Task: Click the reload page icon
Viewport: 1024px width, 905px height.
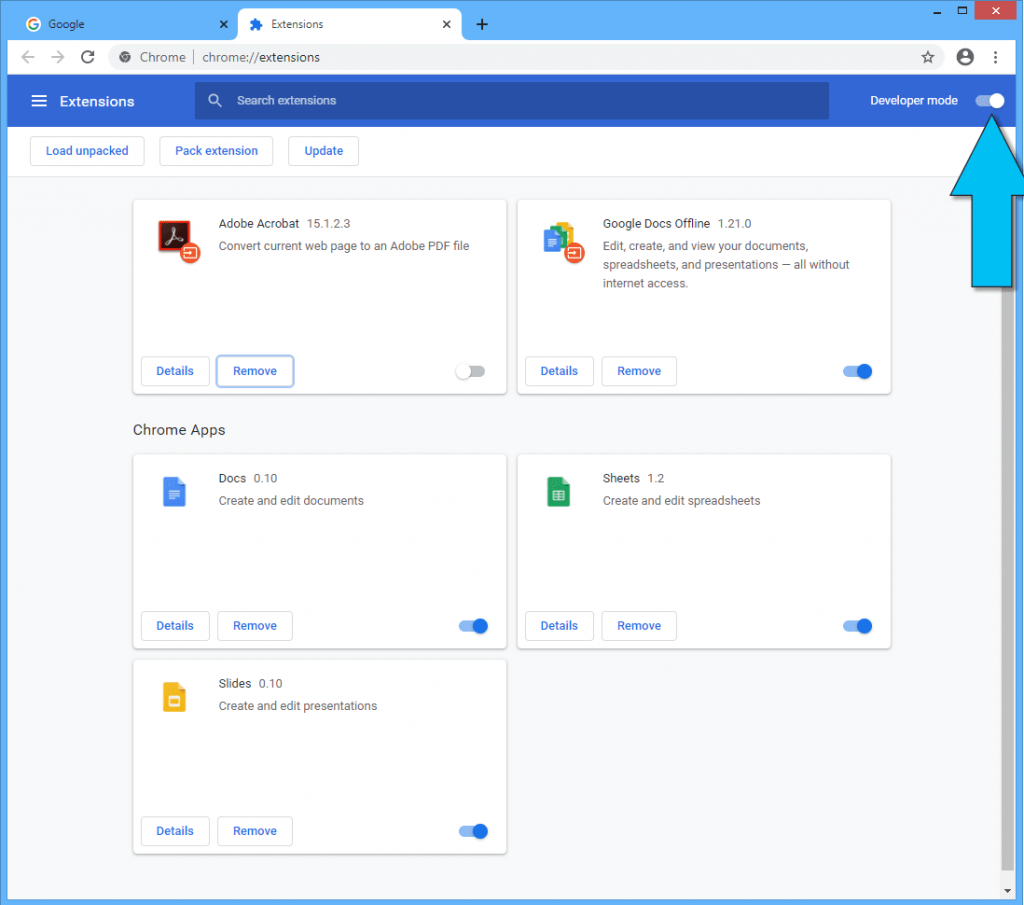Action: pyautogui.click(x=88, y=57)
